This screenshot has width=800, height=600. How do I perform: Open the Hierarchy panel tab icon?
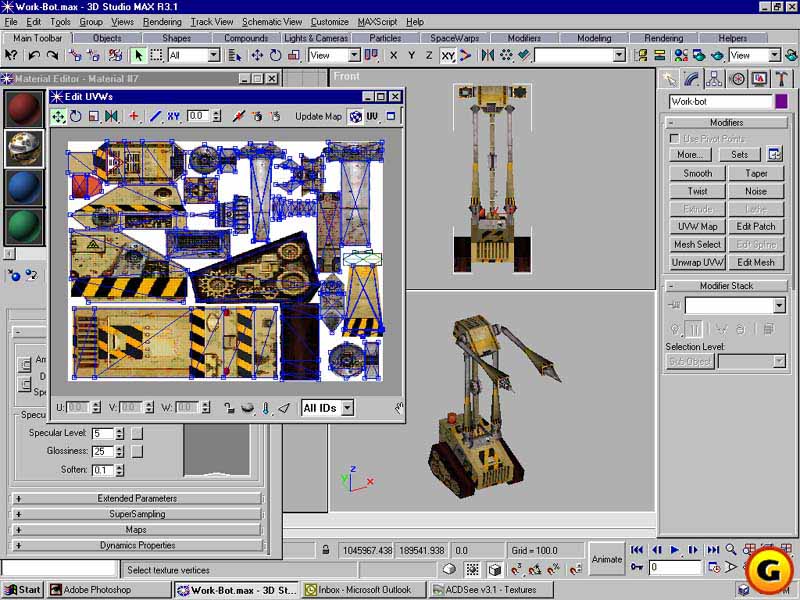714,79
